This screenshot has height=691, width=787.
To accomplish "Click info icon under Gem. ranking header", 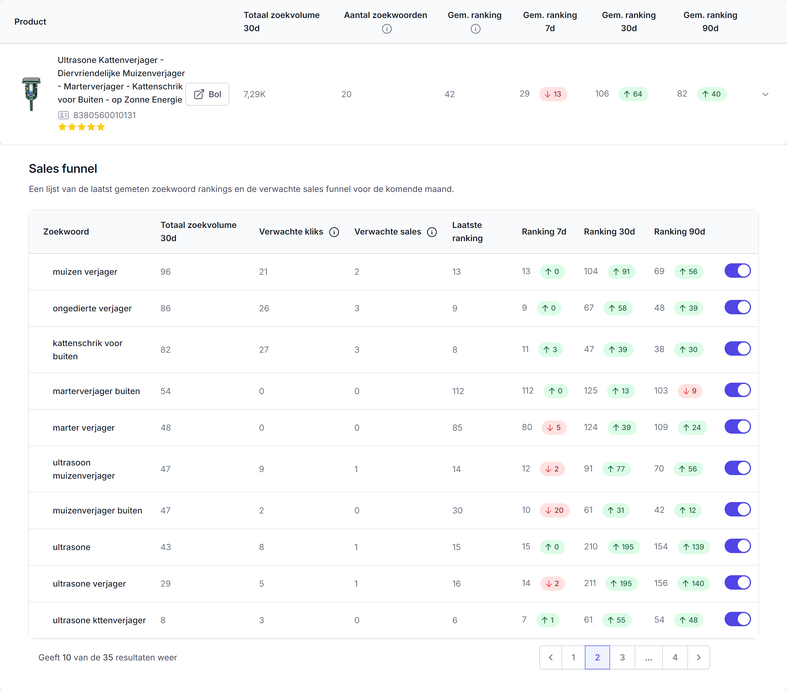I will [475, 29].
